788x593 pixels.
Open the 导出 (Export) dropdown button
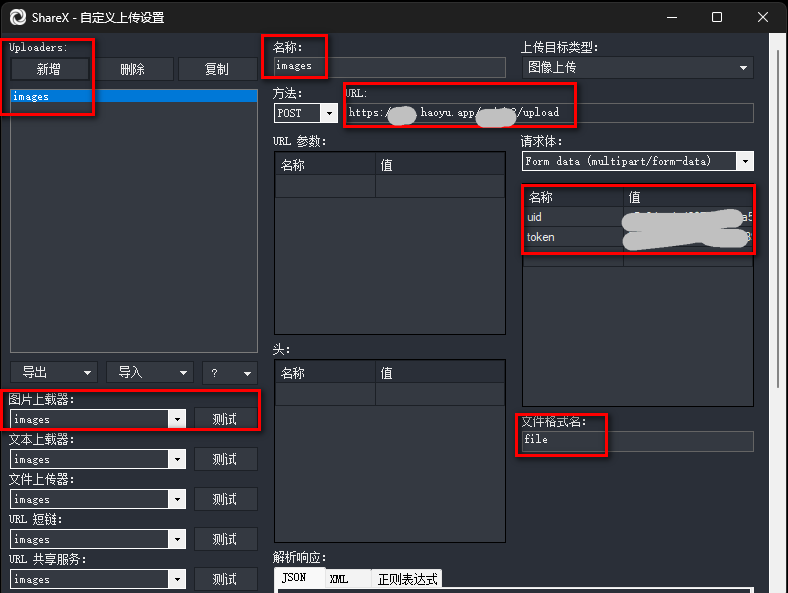click(x=54, y=372)
